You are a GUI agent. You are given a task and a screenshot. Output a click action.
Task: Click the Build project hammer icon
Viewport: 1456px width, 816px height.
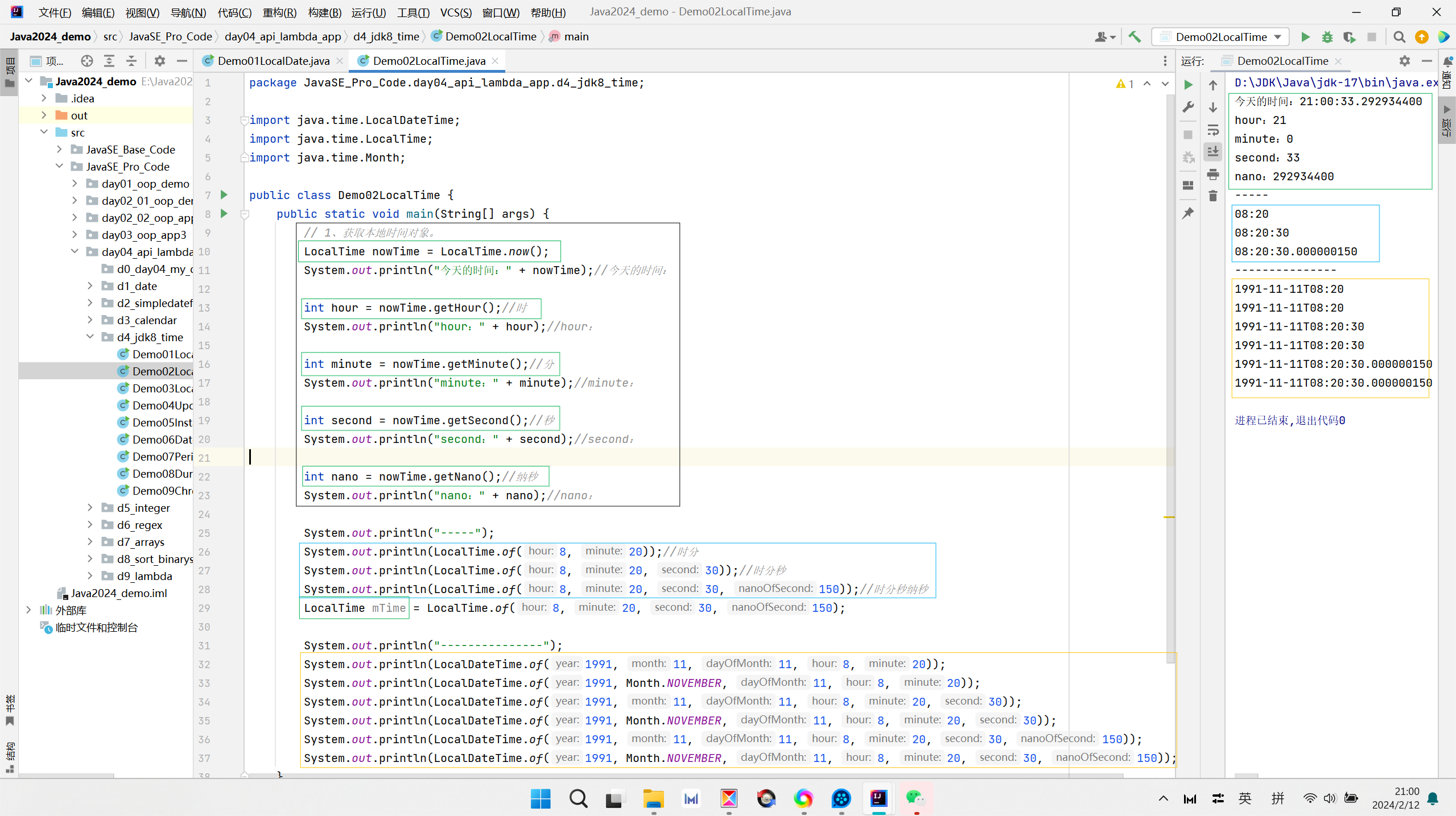pos(1135,37)
